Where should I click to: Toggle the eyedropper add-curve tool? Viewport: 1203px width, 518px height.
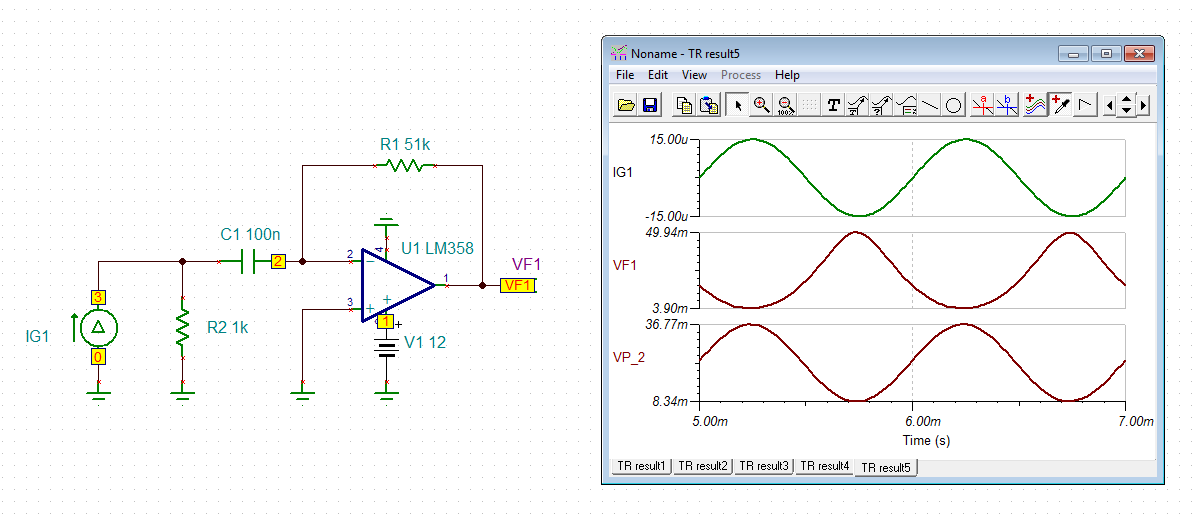tap(1060, 105)
